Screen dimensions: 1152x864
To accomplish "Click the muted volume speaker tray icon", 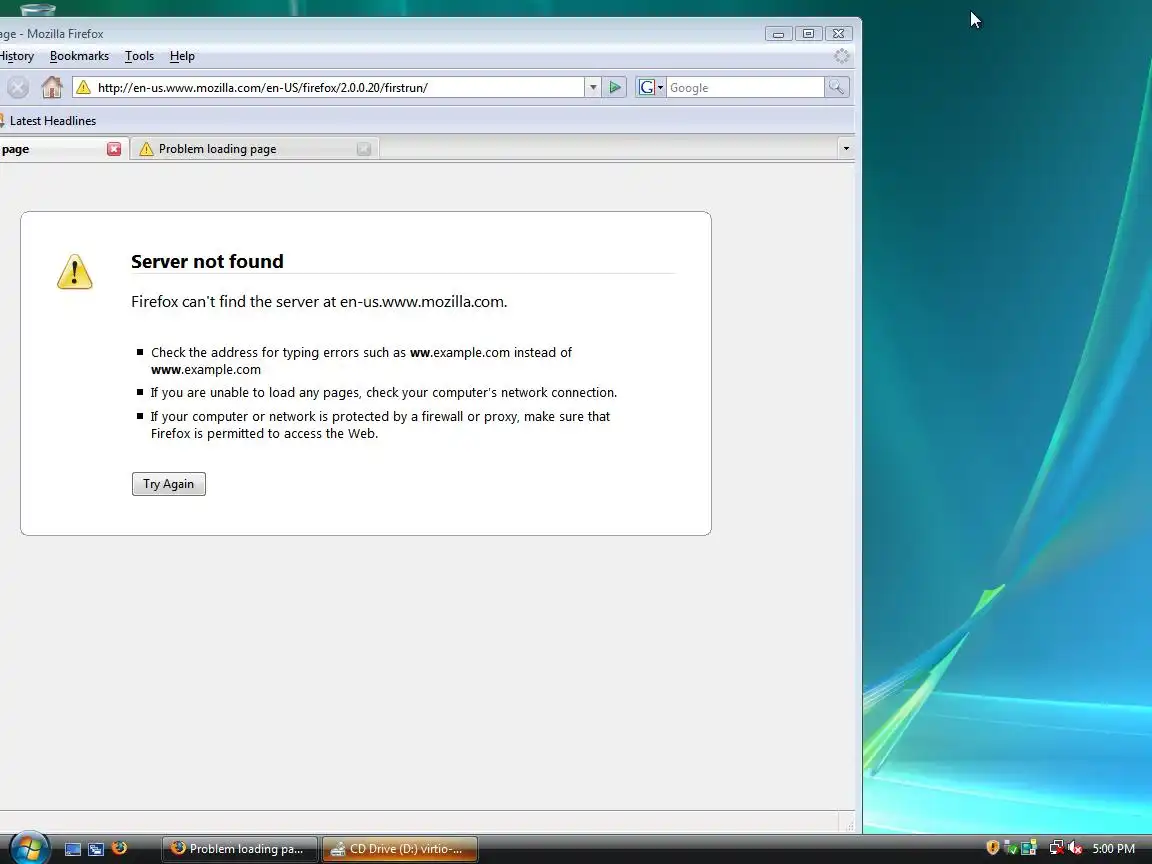I will coord(1075,848).
